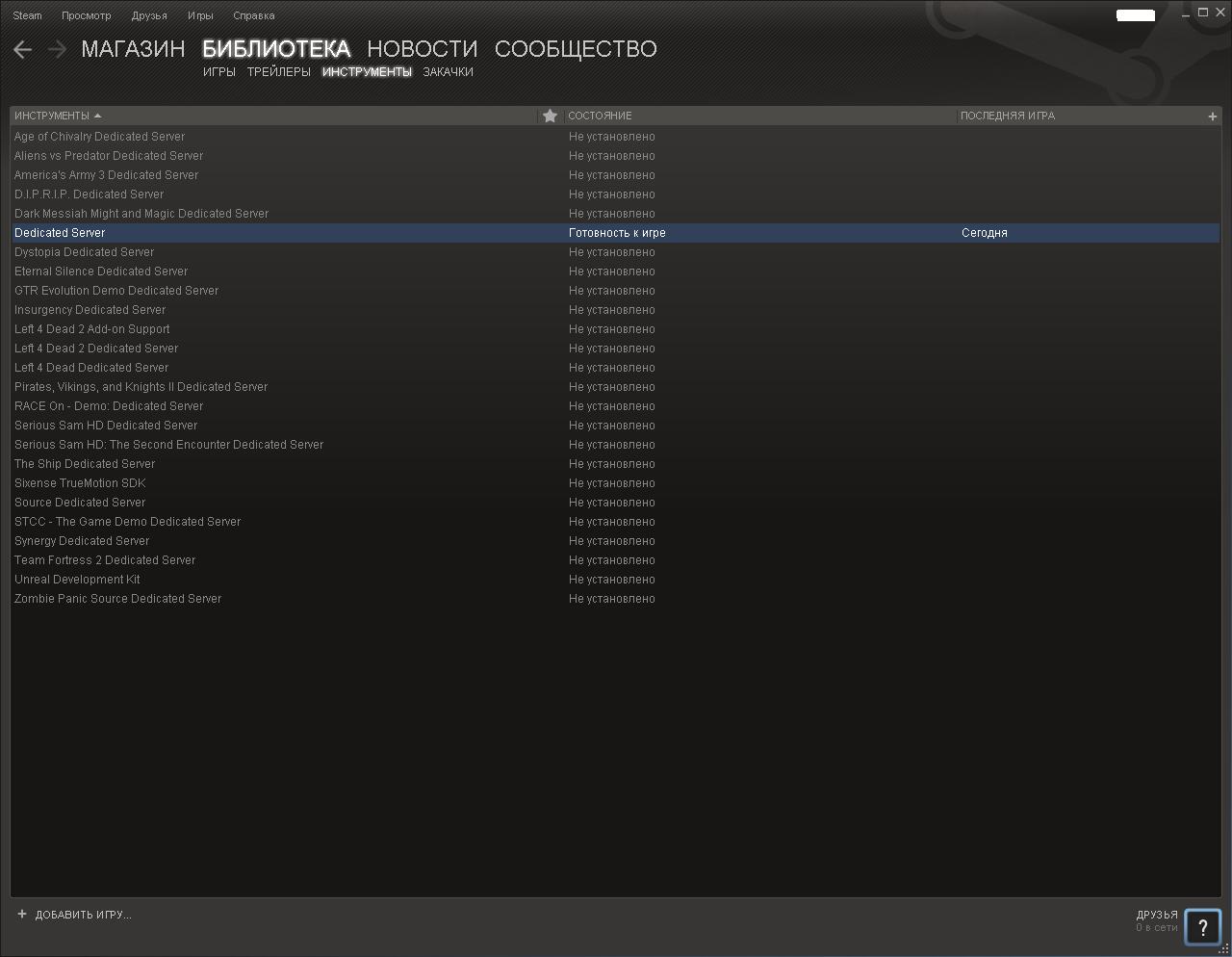Select Serious Sam HD: The Second Encounter server
The height and width of the screenshot is (957, 1232).
pyautogui.click(x=615, y=445)
